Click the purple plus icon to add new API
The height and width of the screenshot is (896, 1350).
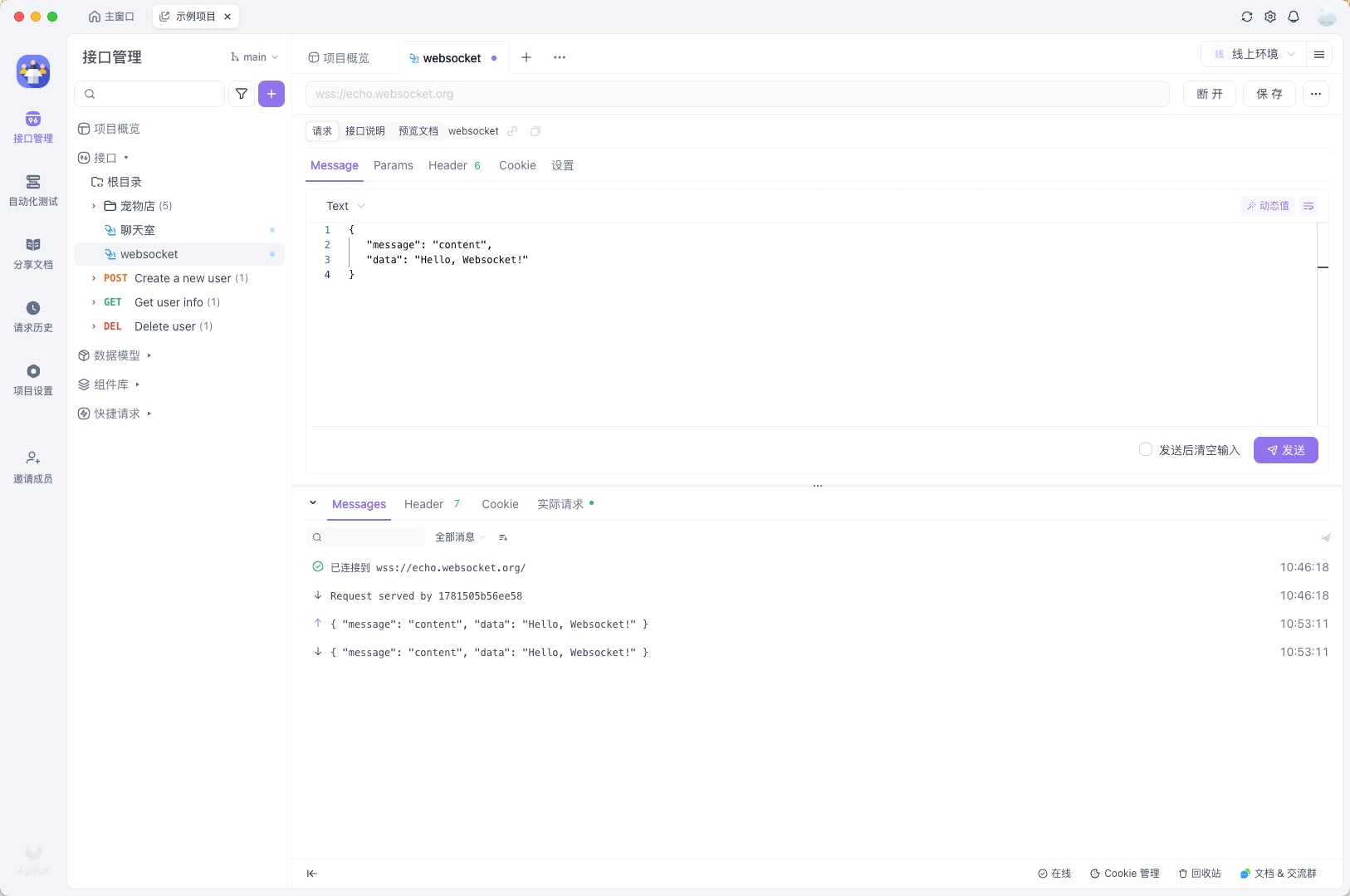coord(271,93)
